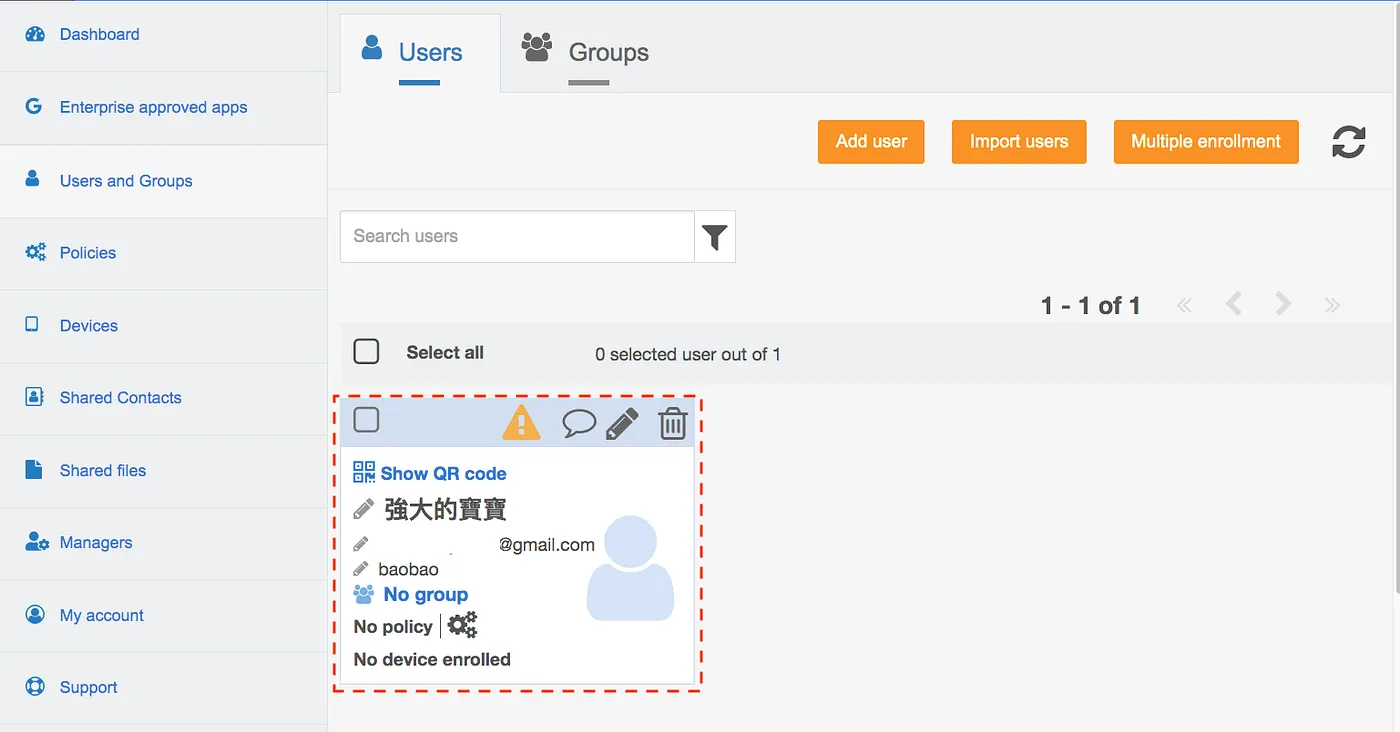
Task: Open policy settings gears icon beside No policy
Action: point(462,626)
